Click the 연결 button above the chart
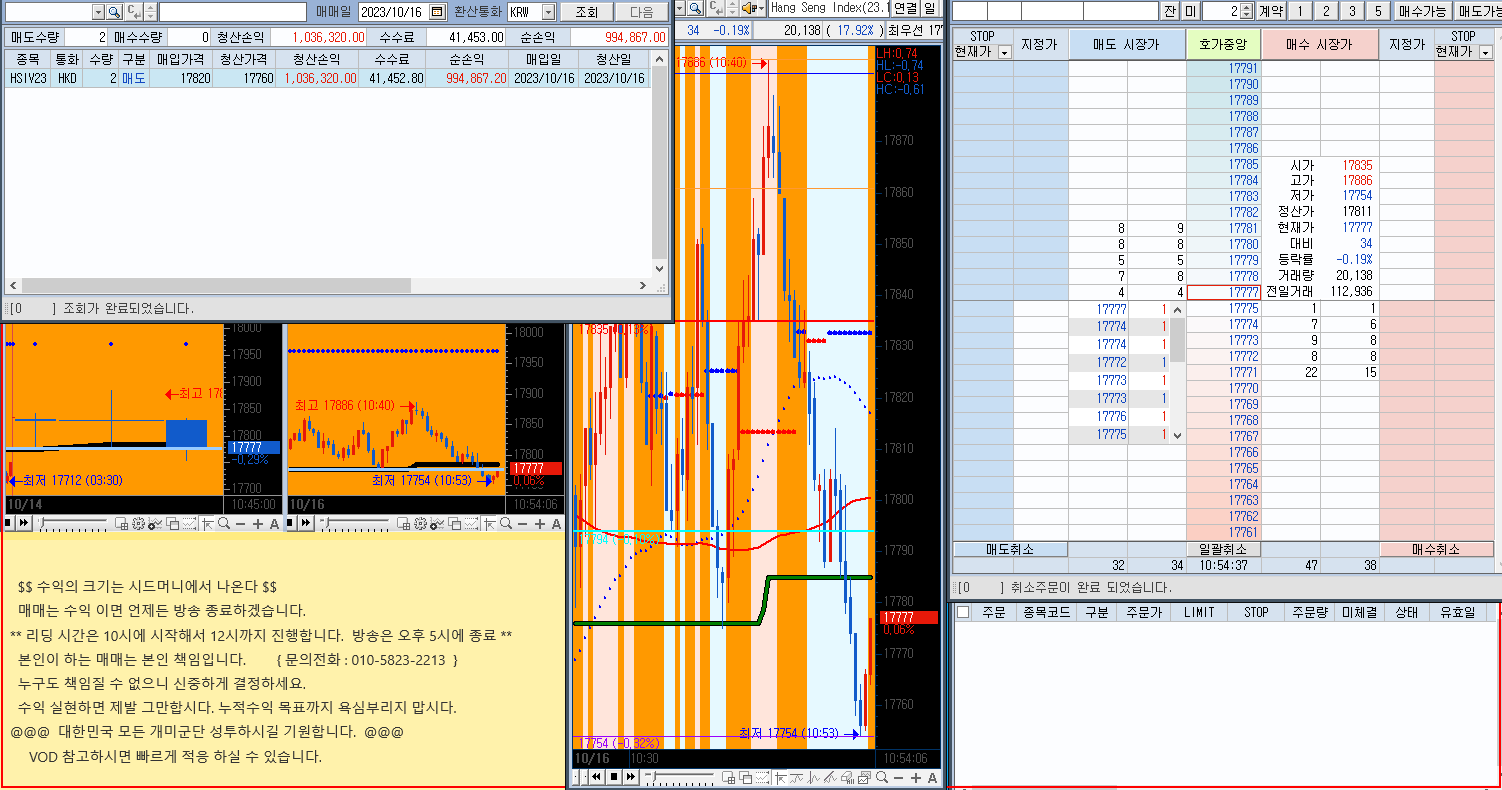The image size is (1502, 790). (904, 8)
